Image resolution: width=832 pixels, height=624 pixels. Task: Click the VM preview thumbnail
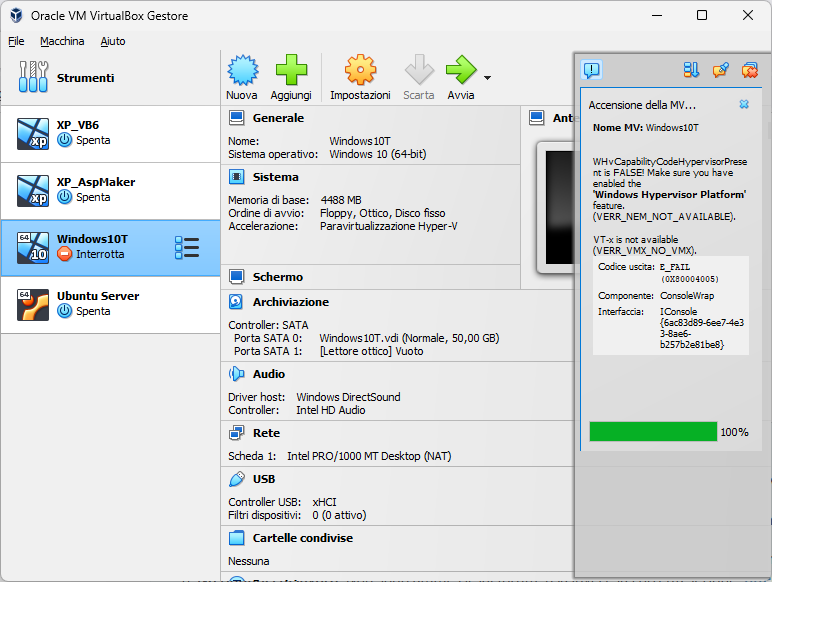coord(556,207)
